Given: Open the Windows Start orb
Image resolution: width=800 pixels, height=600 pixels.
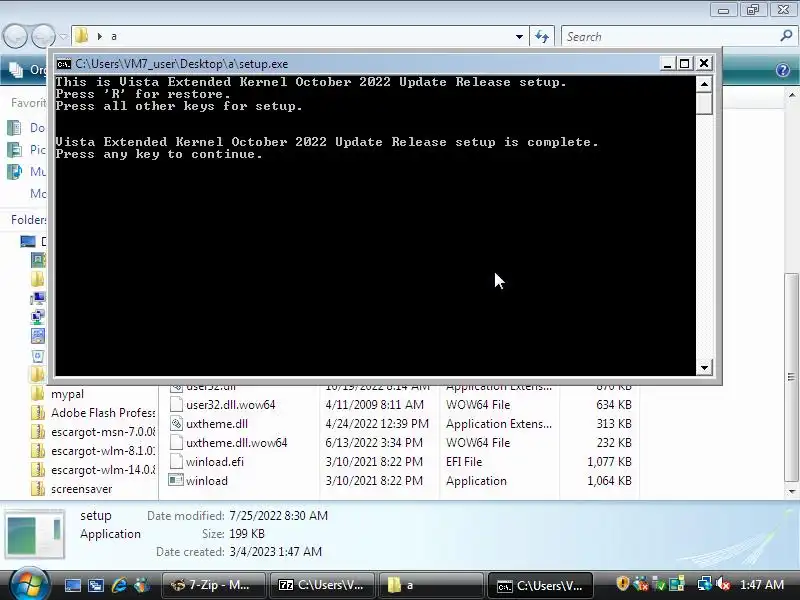Looking at the screenshot, I should coord(29,584).
